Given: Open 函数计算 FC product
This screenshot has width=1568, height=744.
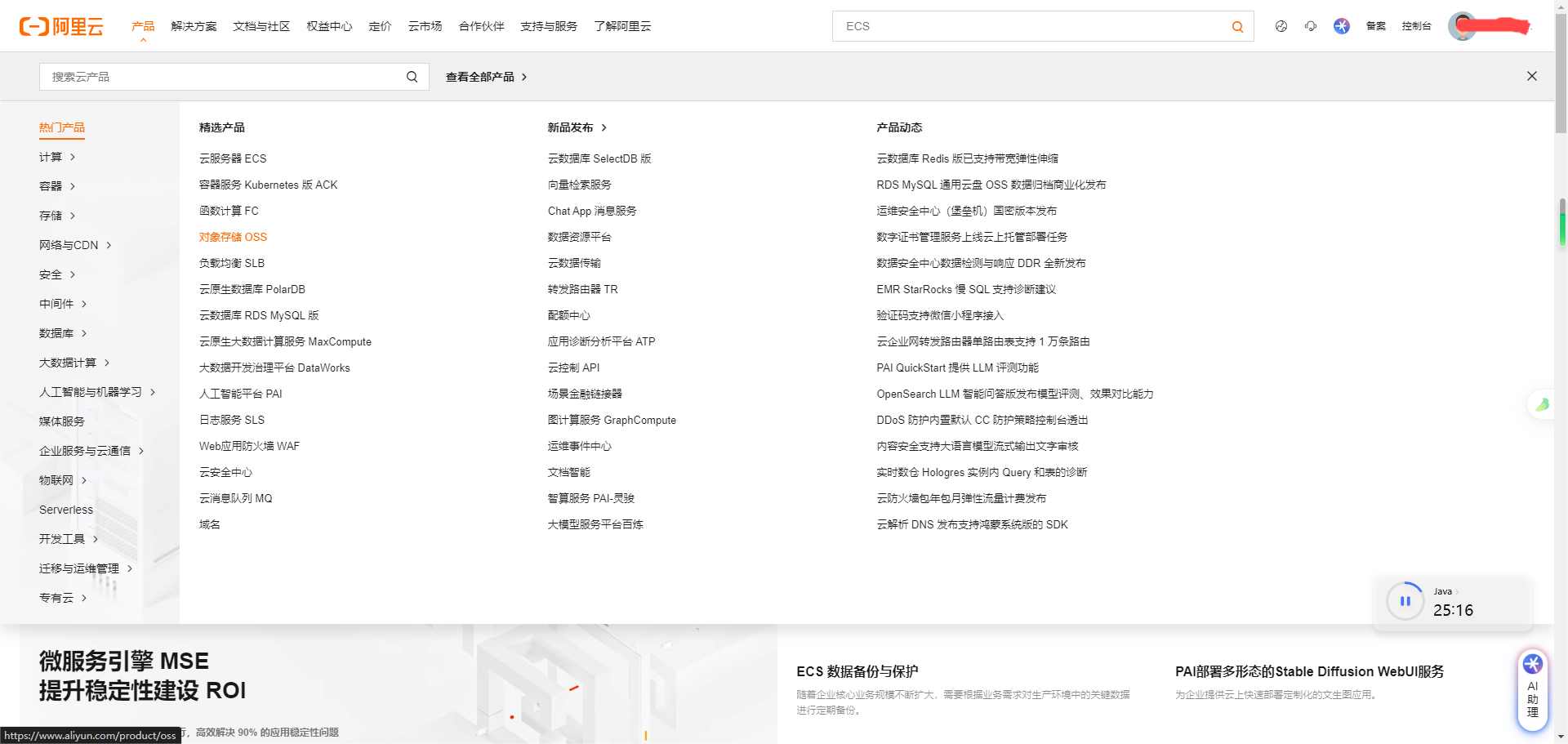Looking at the screenshot, I should (229, 211).
